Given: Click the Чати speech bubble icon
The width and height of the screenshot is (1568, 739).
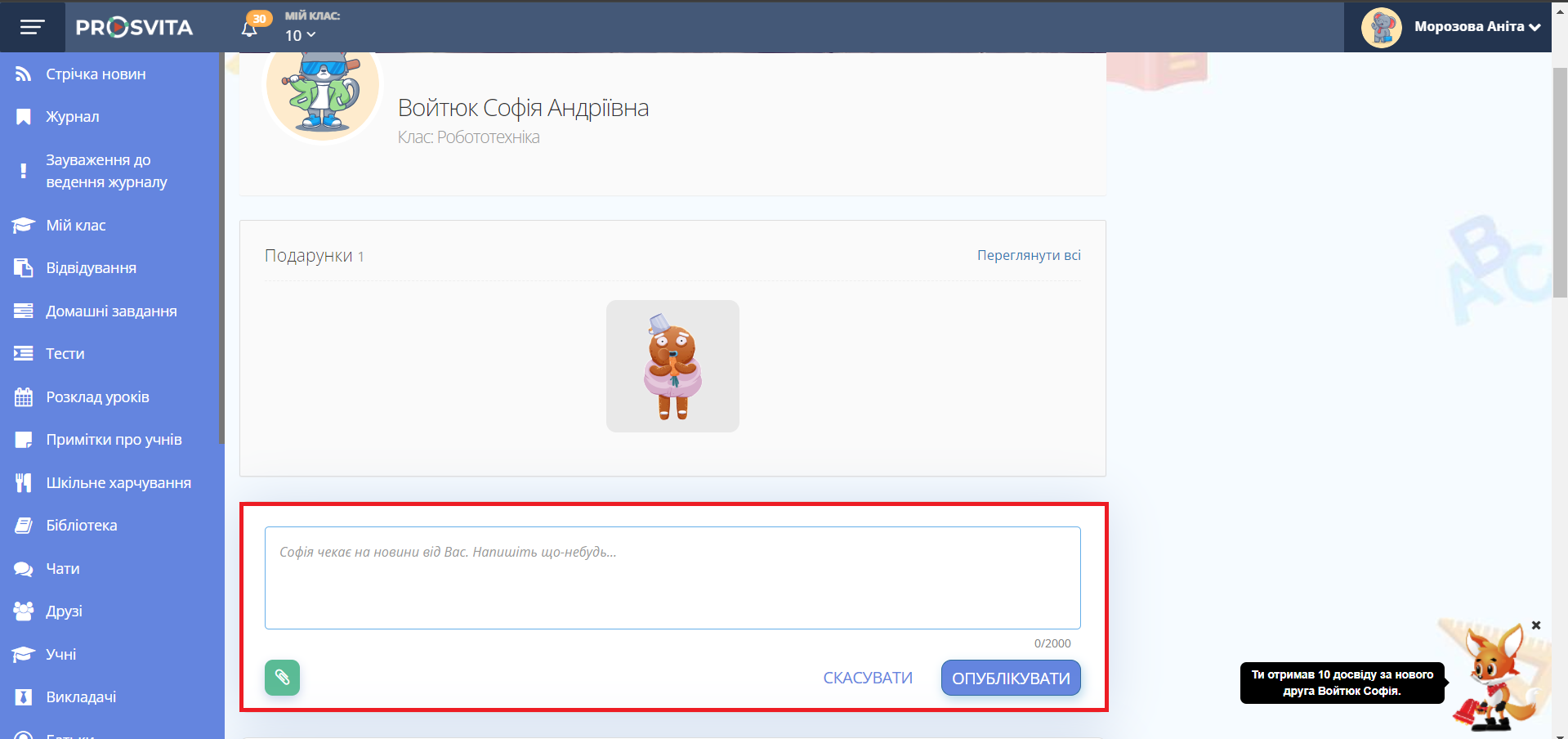Looking at the screenshot, I should (24, 569).
